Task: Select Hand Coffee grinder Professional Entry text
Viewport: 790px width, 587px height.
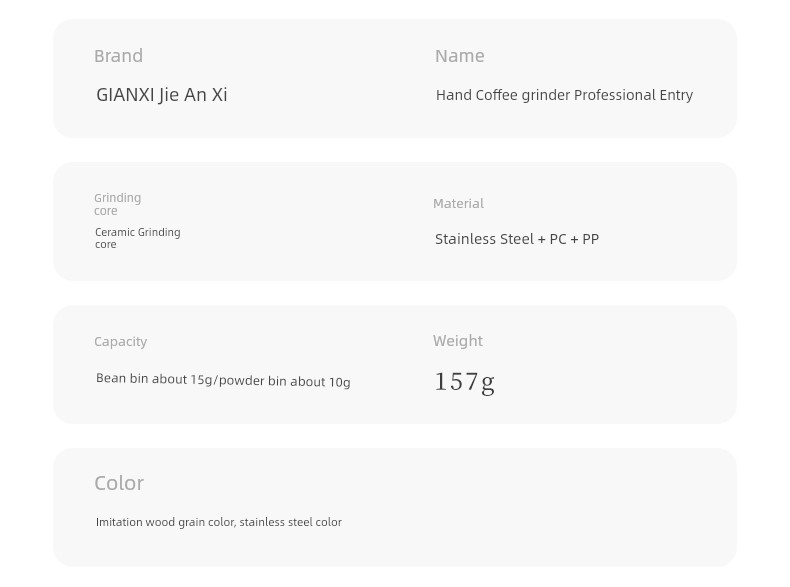Action: 564,95
